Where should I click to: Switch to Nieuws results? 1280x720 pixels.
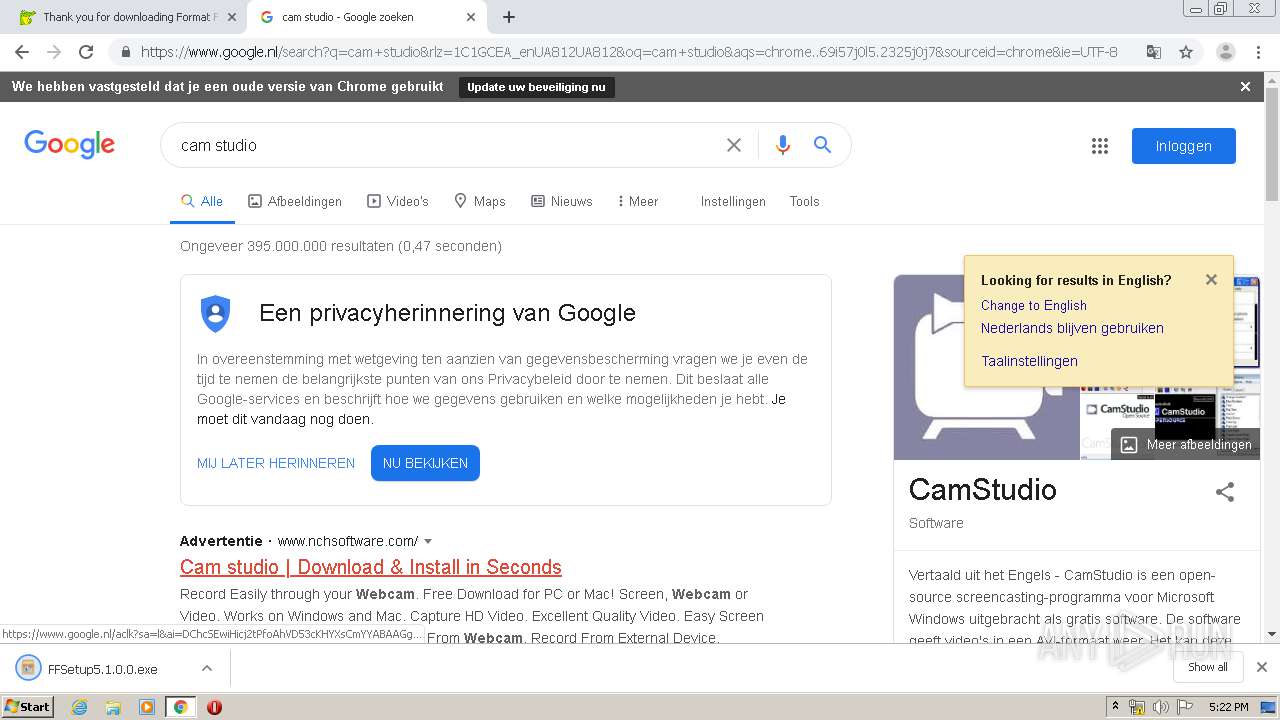click(562, 201)
